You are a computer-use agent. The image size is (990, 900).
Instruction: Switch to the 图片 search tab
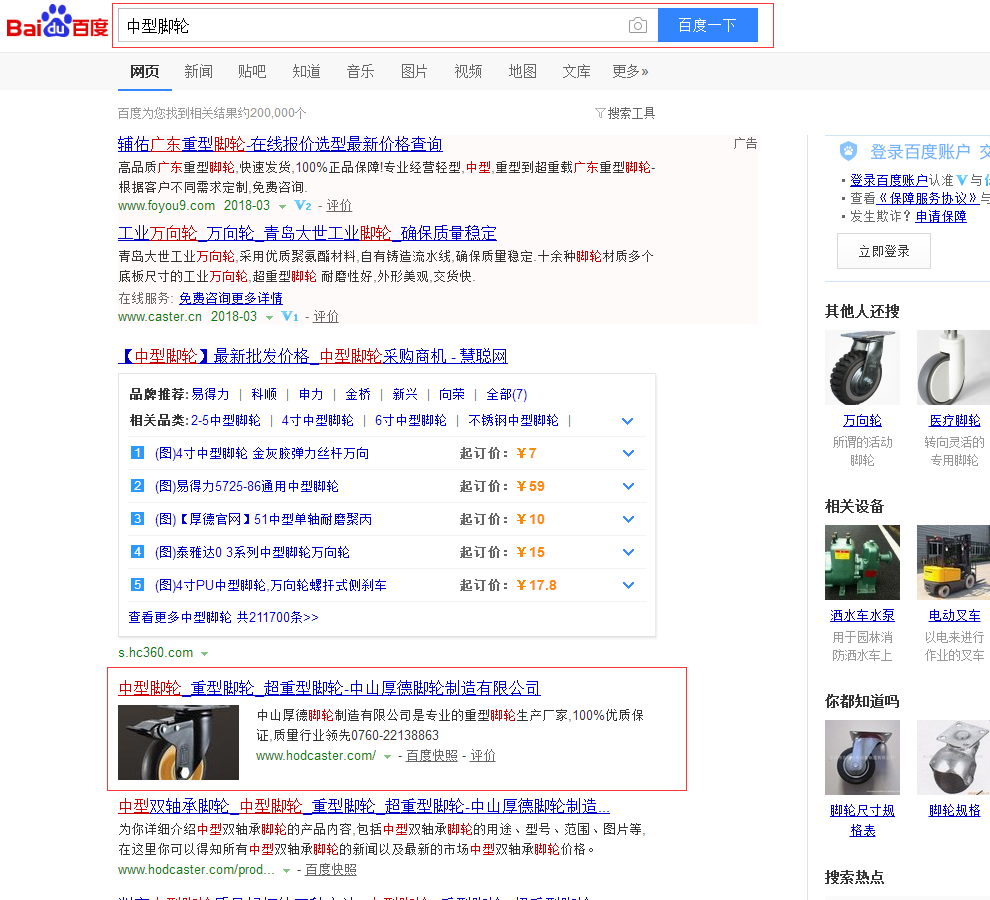(x=414, y=71)
